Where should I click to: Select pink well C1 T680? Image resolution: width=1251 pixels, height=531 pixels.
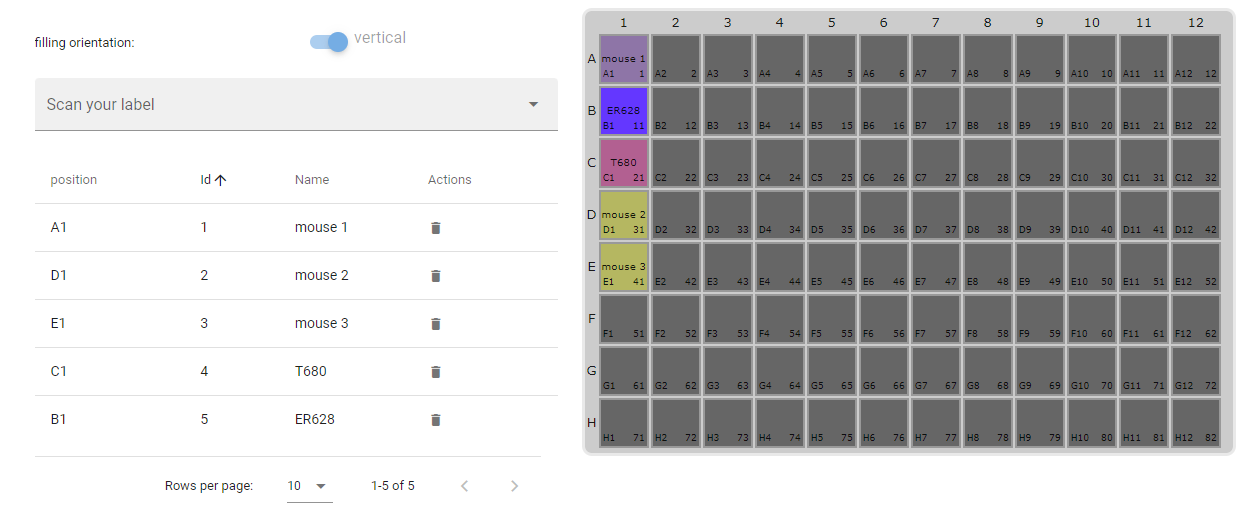point(624,162)
